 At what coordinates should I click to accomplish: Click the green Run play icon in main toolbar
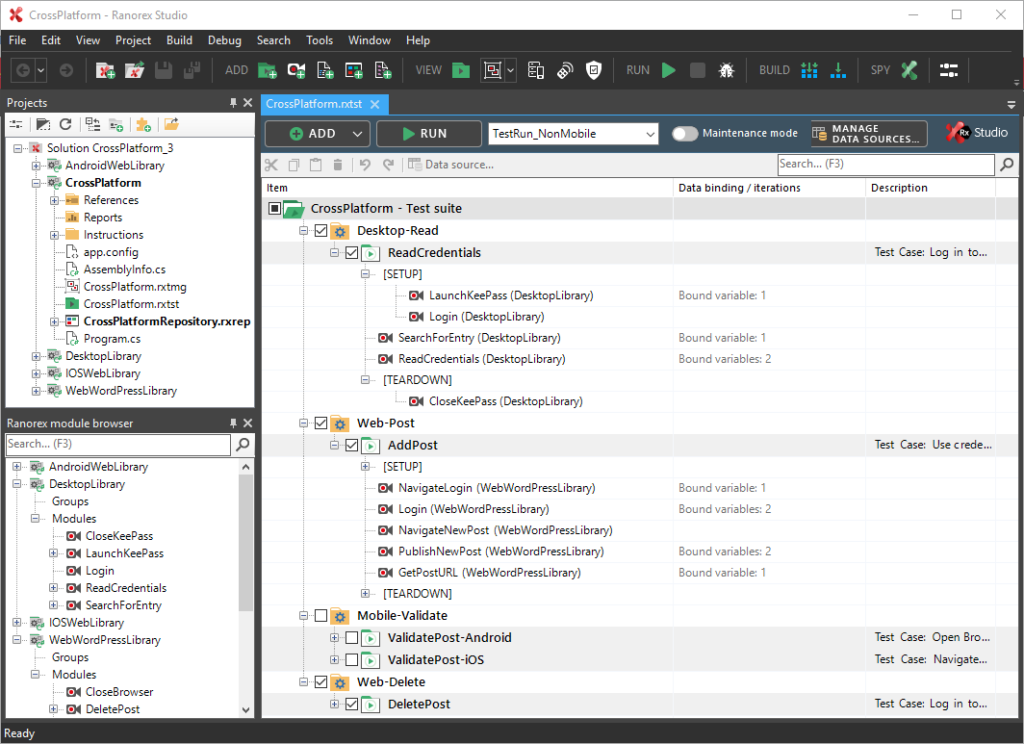(669, 70)
